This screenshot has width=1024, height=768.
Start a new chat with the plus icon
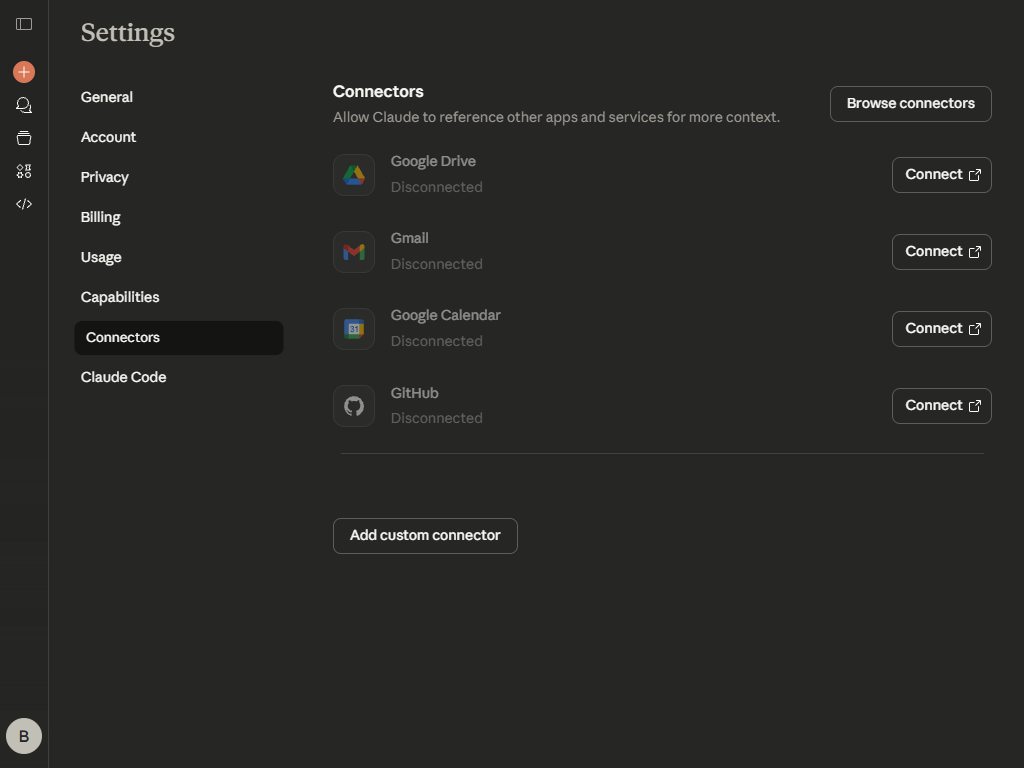(x=24, y=71)
